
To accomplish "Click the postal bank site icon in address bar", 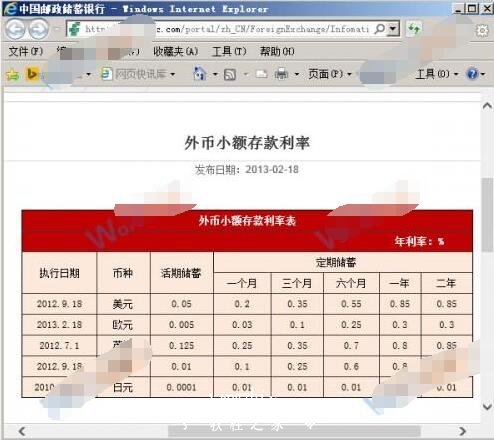I will click(75, 29).
